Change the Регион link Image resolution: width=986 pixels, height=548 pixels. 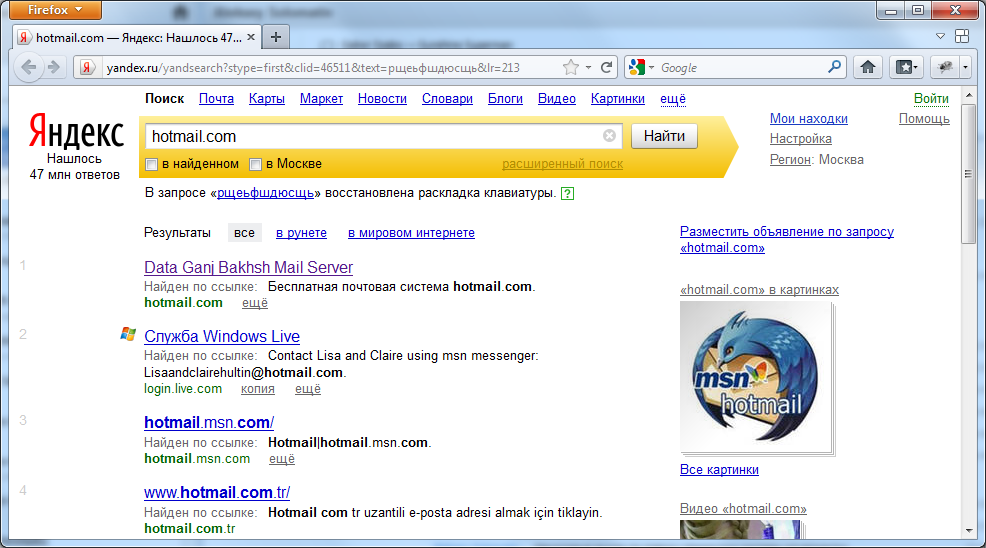tap(791, 160)
